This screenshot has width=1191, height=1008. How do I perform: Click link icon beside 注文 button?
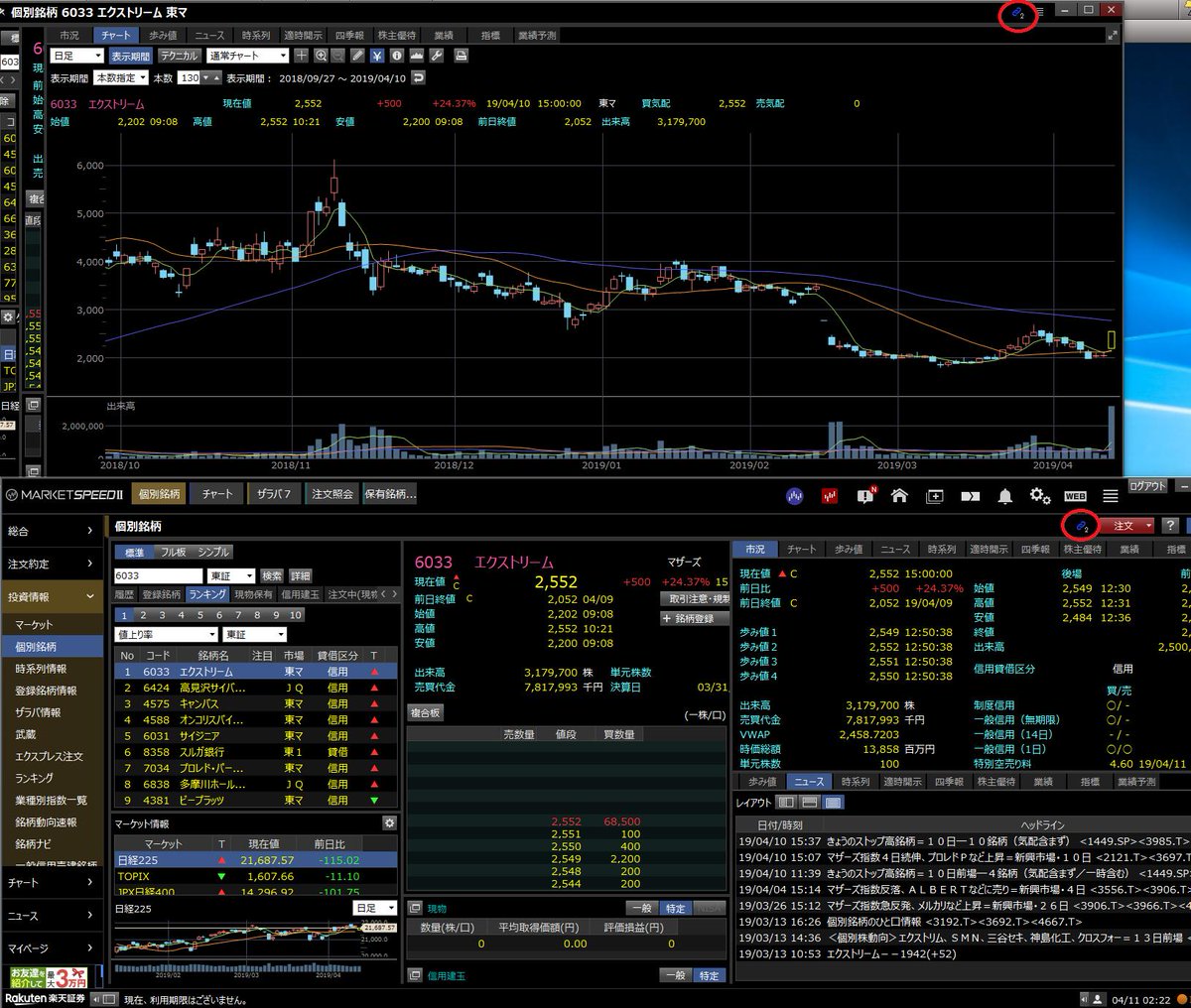1081,526
